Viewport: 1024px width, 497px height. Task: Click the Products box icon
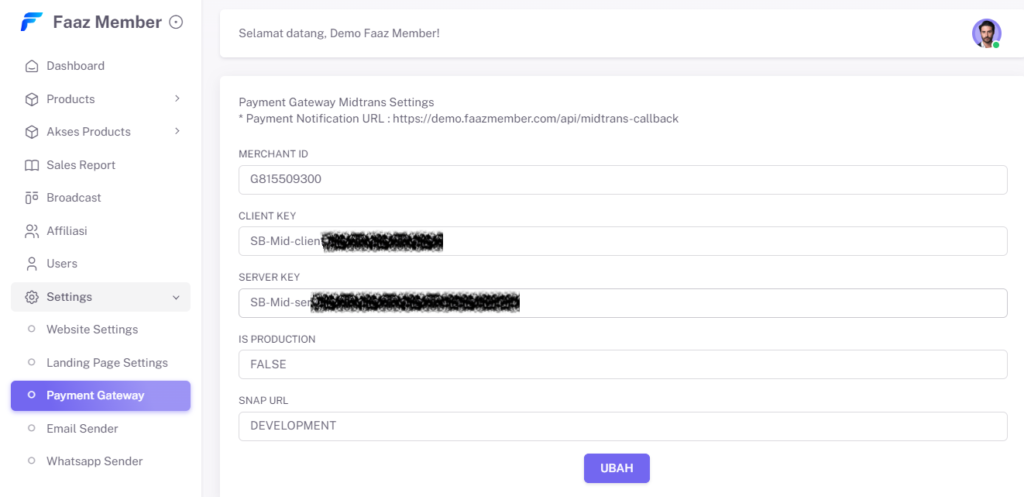coord(31,99)
